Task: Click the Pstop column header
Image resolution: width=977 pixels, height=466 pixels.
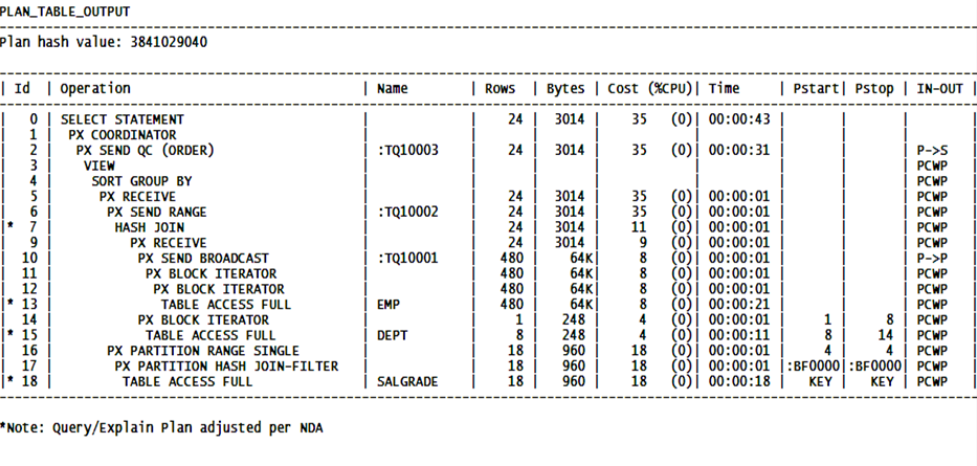Action: 874,88
